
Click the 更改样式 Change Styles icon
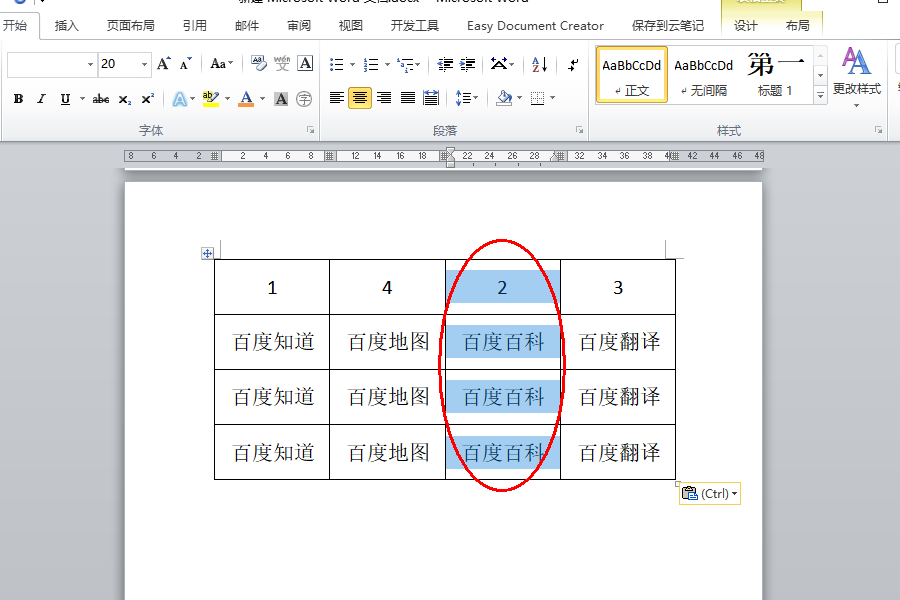(x=856, y=77)
